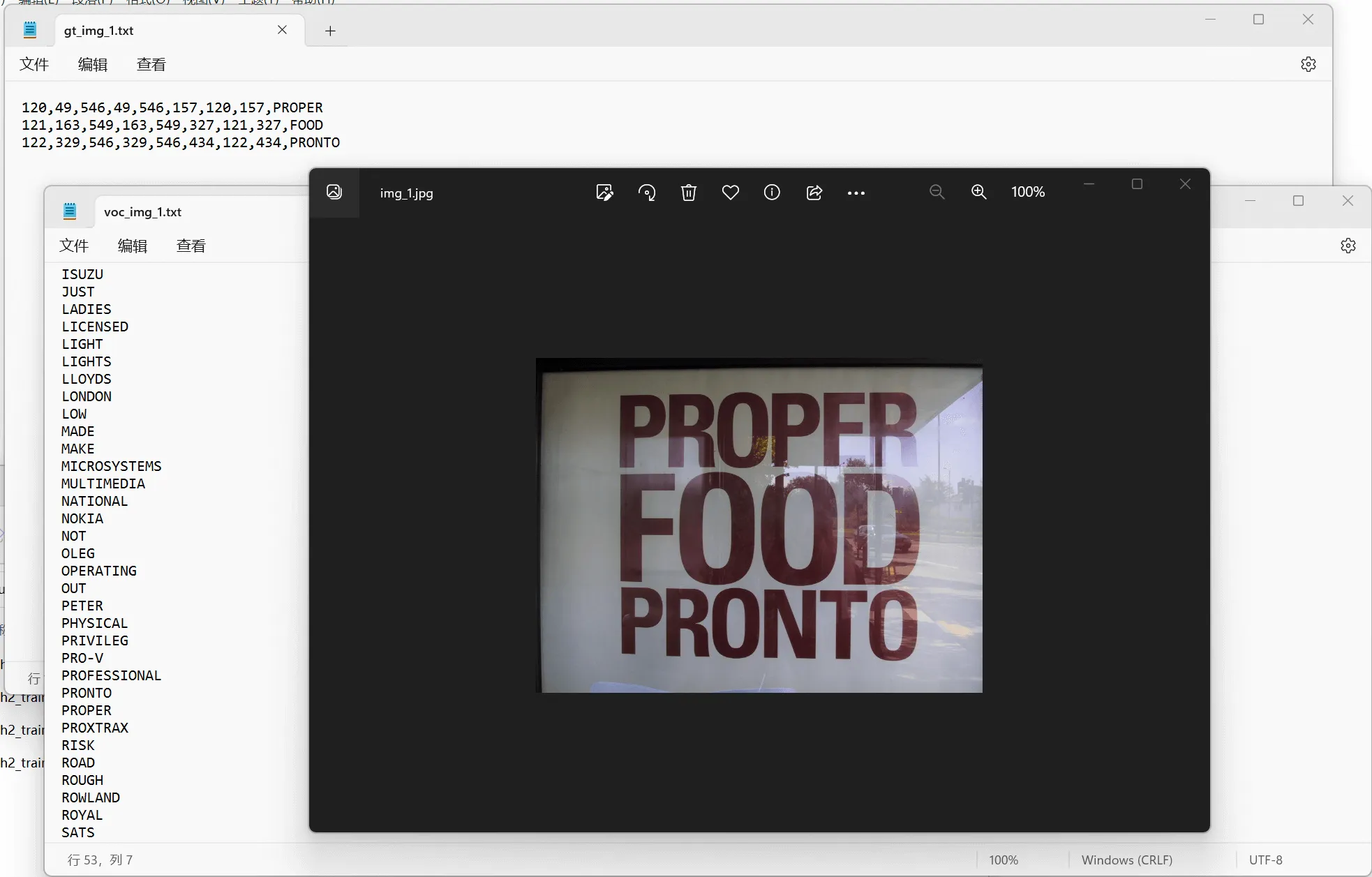Viewport: 1372px width, 877px height.
Task: Click the word NOKIA in vocabulary list
Action: pos(82,518)
